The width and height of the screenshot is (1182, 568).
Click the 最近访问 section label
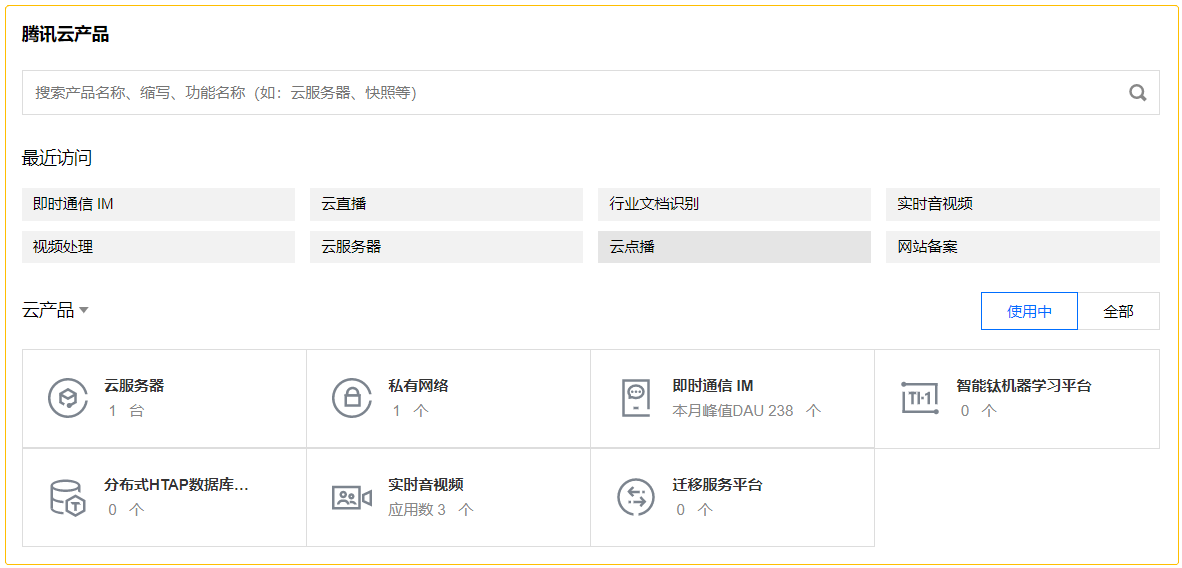57,158
